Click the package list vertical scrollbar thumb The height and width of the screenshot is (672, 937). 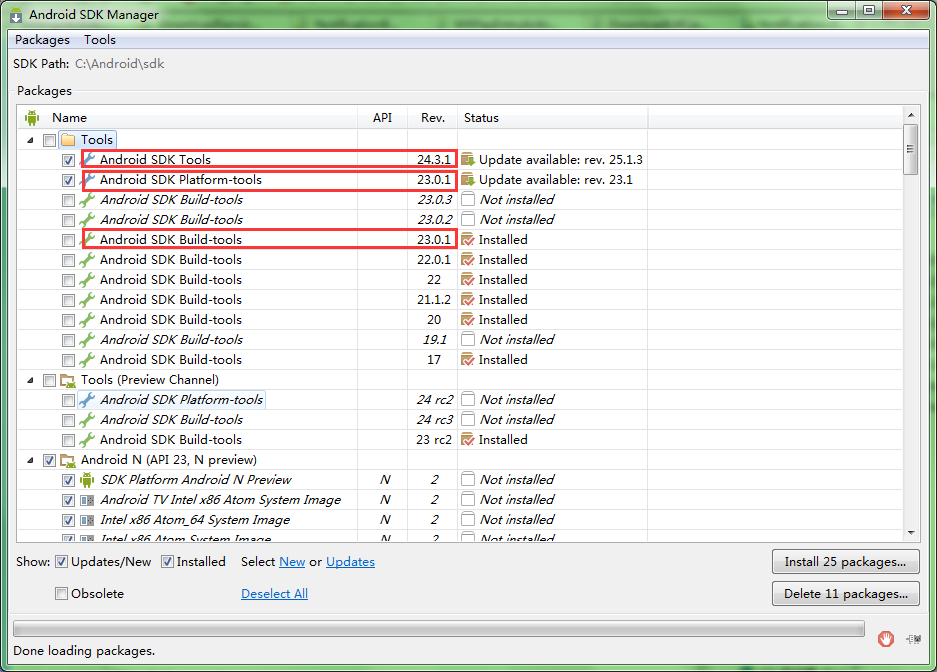[x=910, y=149]
